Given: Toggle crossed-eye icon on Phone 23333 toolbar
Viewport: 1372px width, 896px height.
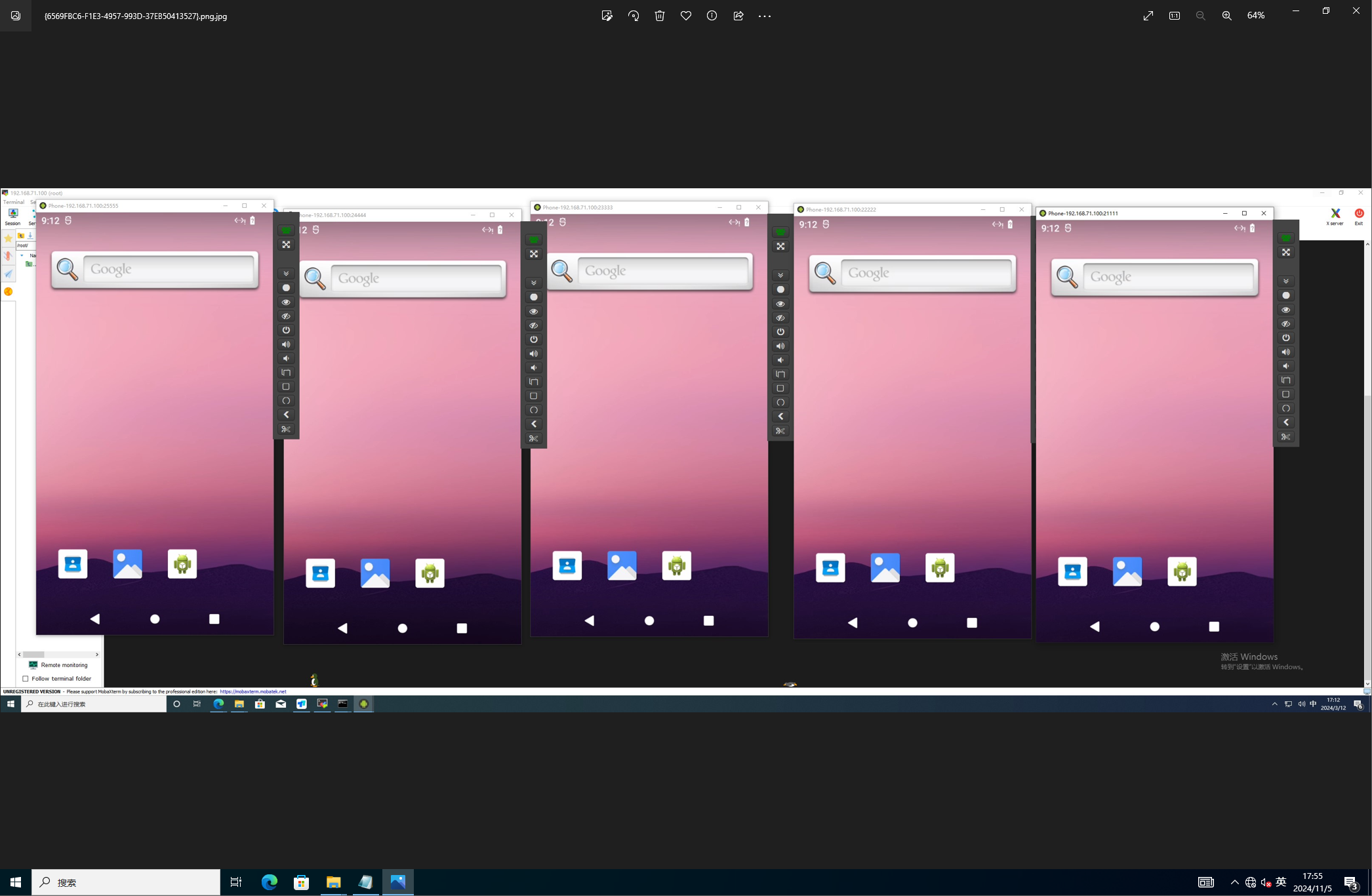Looking at the screenshot, I should (x=780, y=318).
